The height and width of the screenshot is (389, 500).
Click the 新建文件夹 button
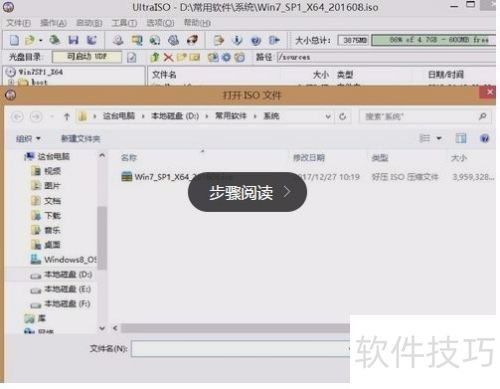click(80, 139)
